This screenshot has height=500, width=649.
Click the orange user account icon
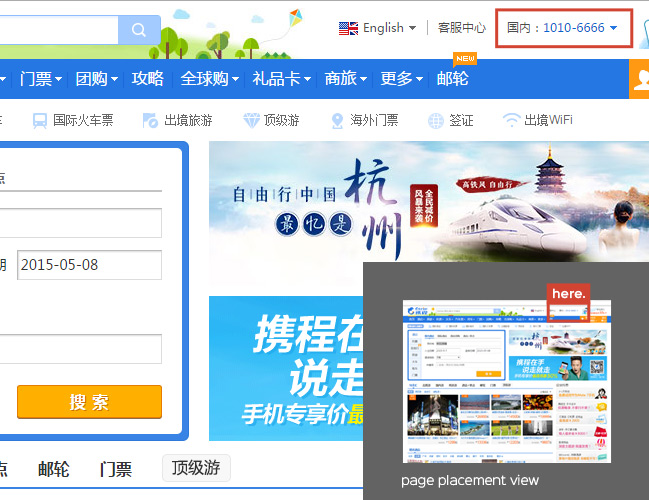click(639, 79)
